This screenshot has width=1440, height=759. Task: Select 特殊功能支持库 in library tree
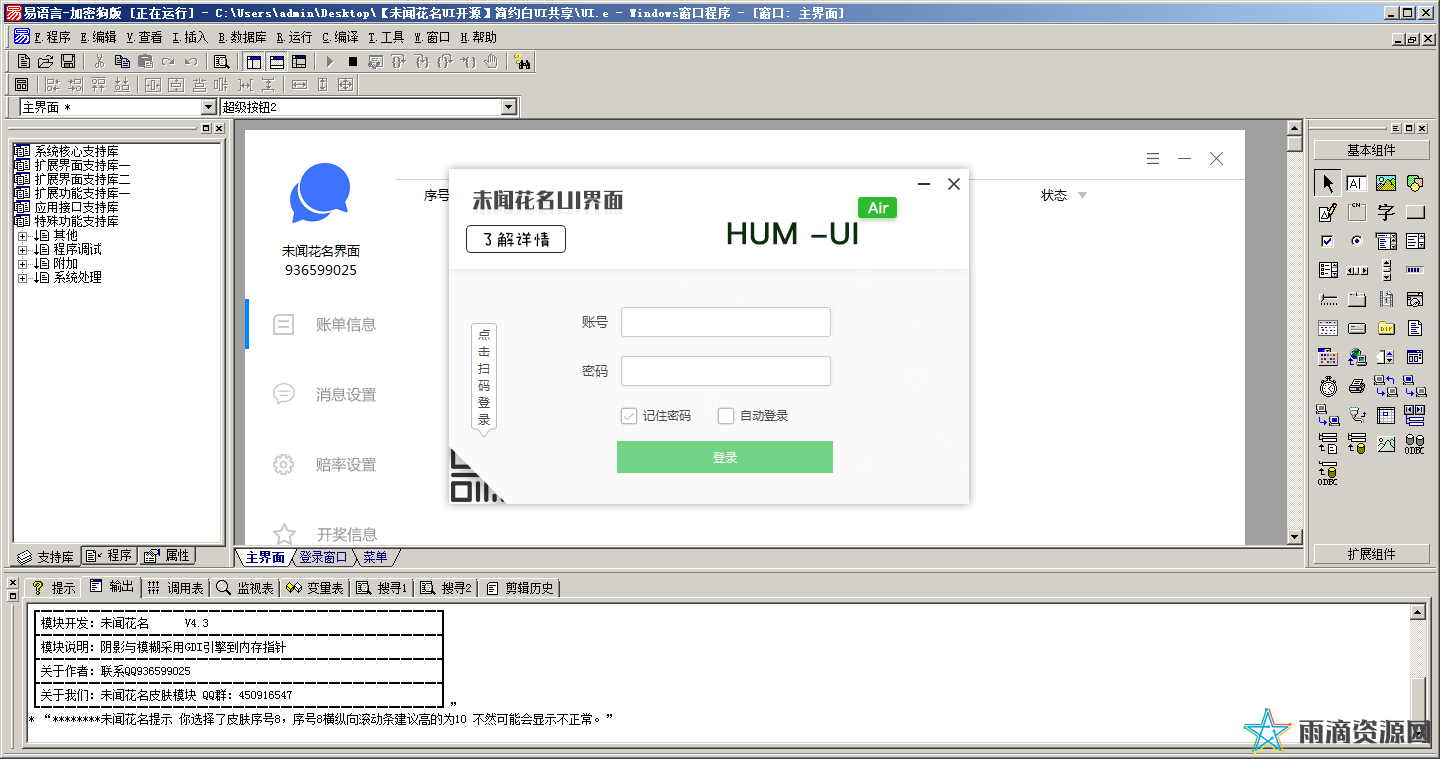(x=77, y=221)
